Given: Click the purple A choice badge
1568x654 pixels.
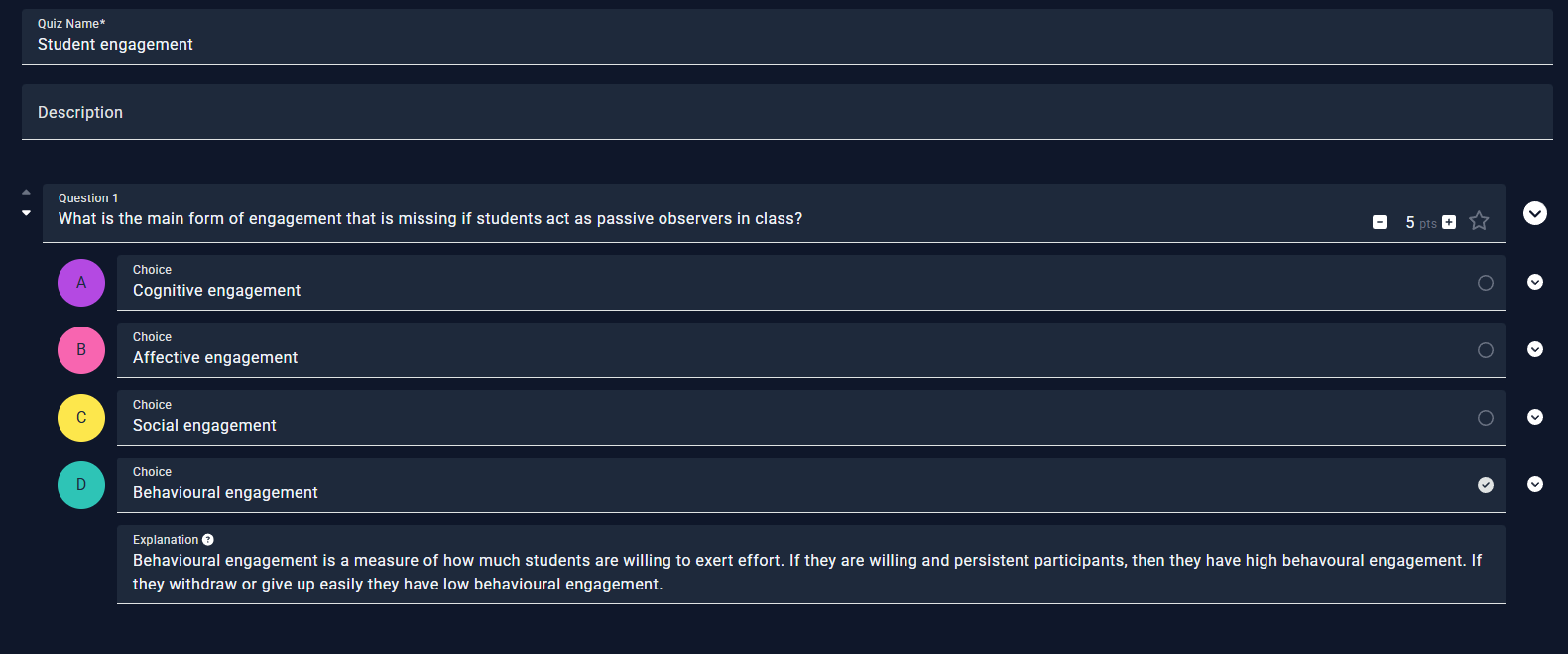Looking at the screenshot, I should [81, 283].
